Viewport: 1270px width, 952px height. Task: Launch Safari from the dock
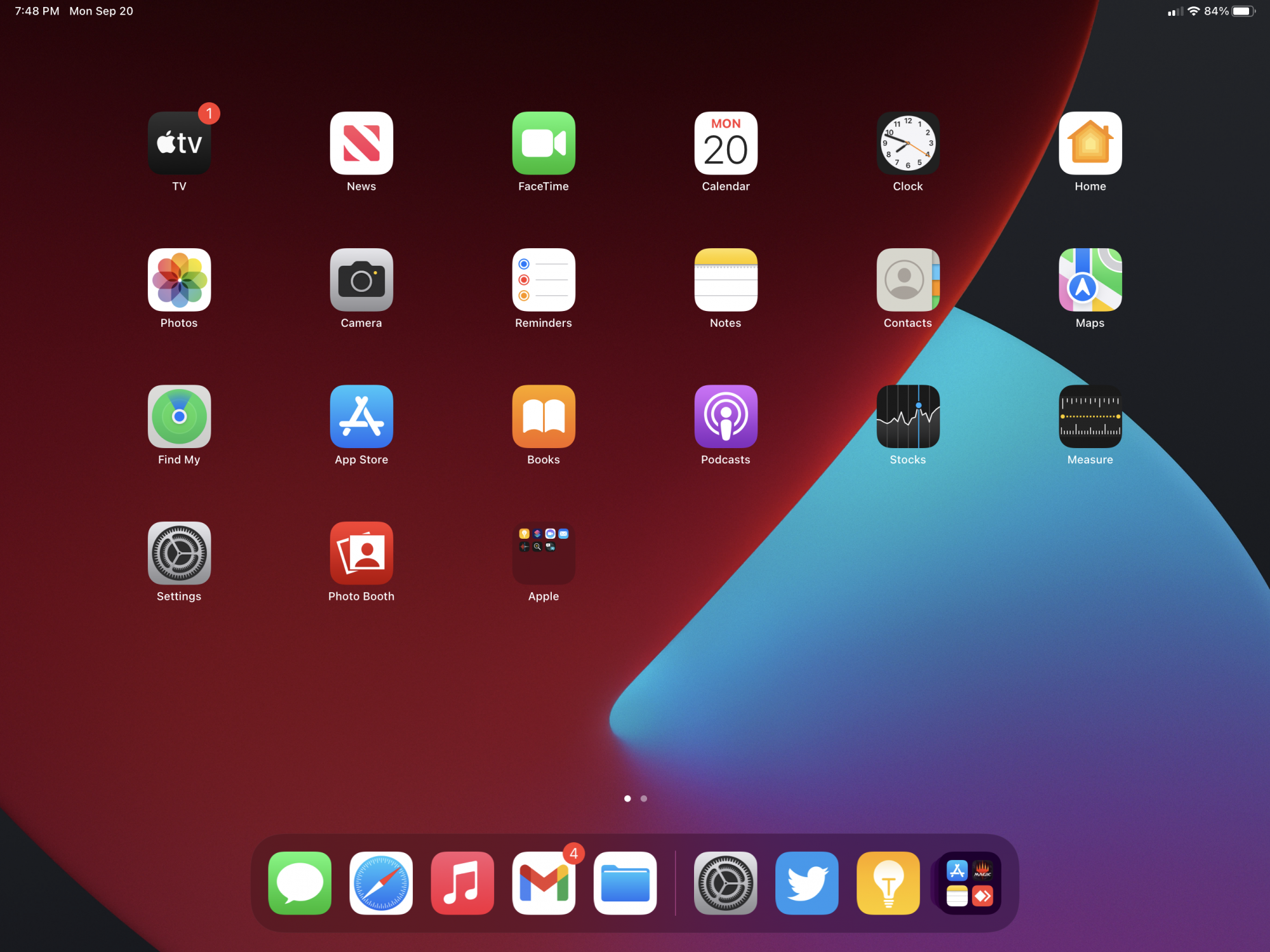(x=381, y=883)
